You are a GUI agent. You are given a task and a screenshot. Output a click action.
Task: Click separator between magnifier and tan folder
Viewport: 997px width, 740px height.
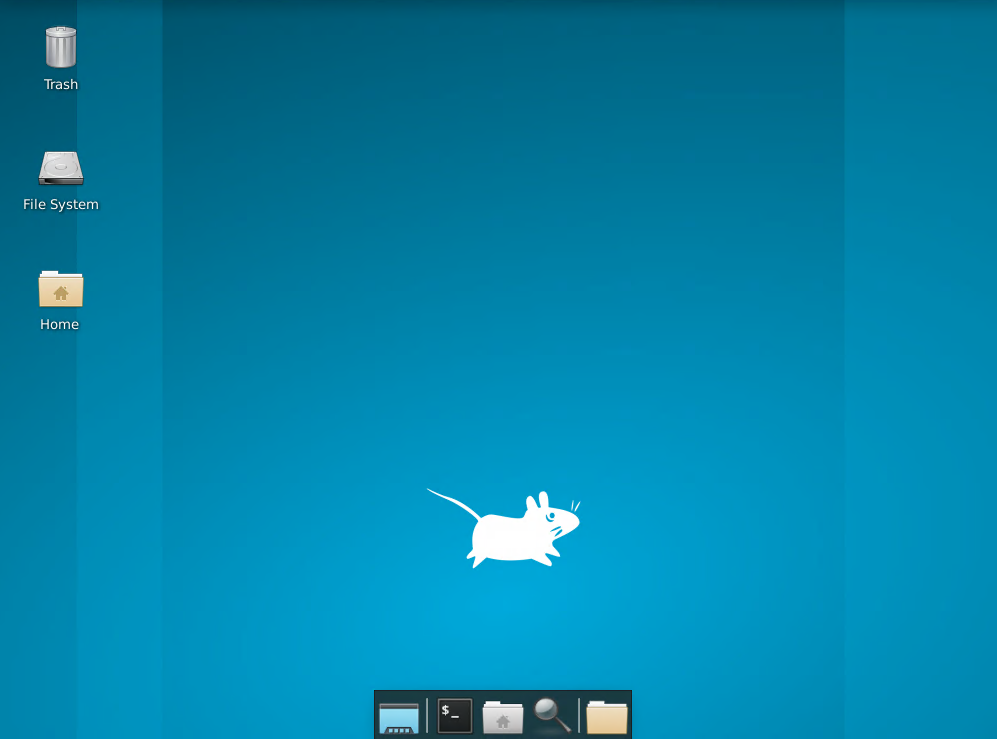tap(579, 716)
